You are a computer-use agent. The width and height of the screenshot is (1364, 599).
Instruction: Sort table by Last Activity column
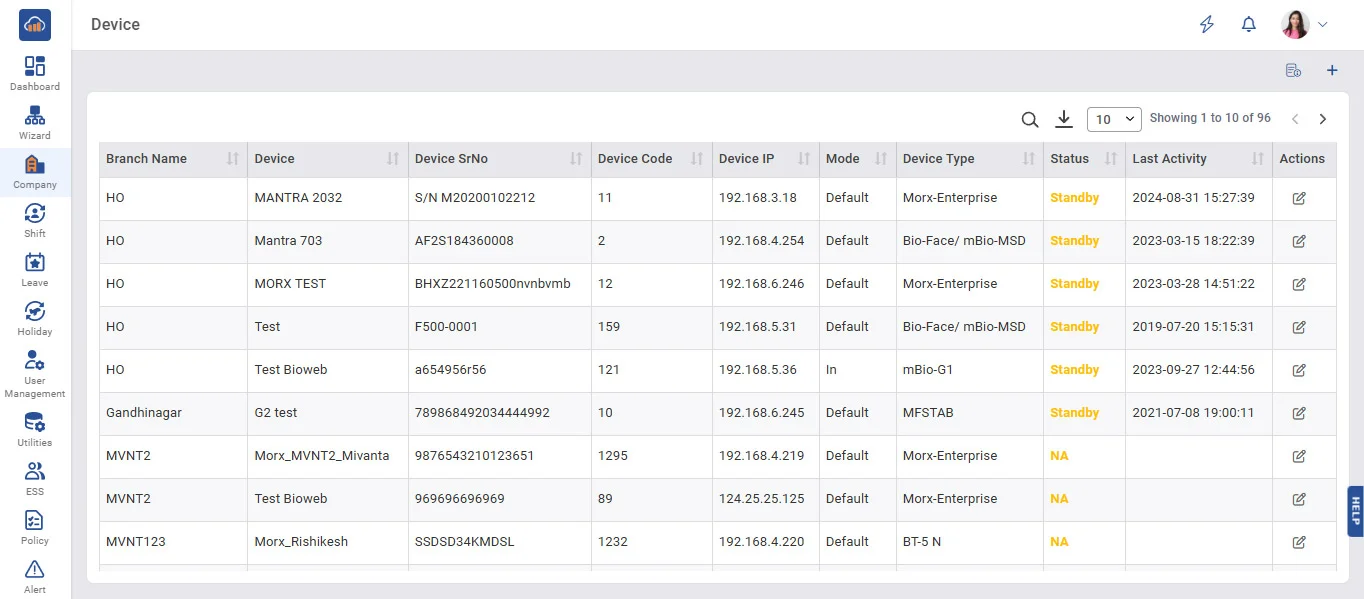pos(1257,159)
